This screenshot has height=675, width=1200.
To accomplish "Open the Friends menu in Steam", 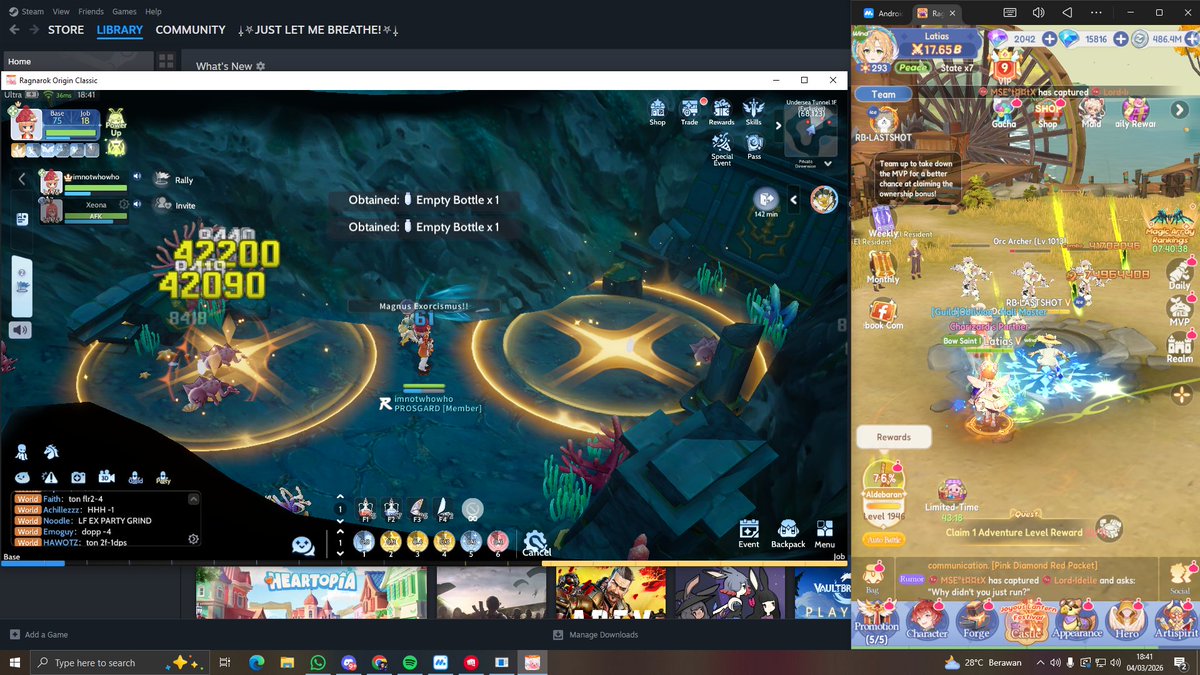I will (x=91, y=11).
